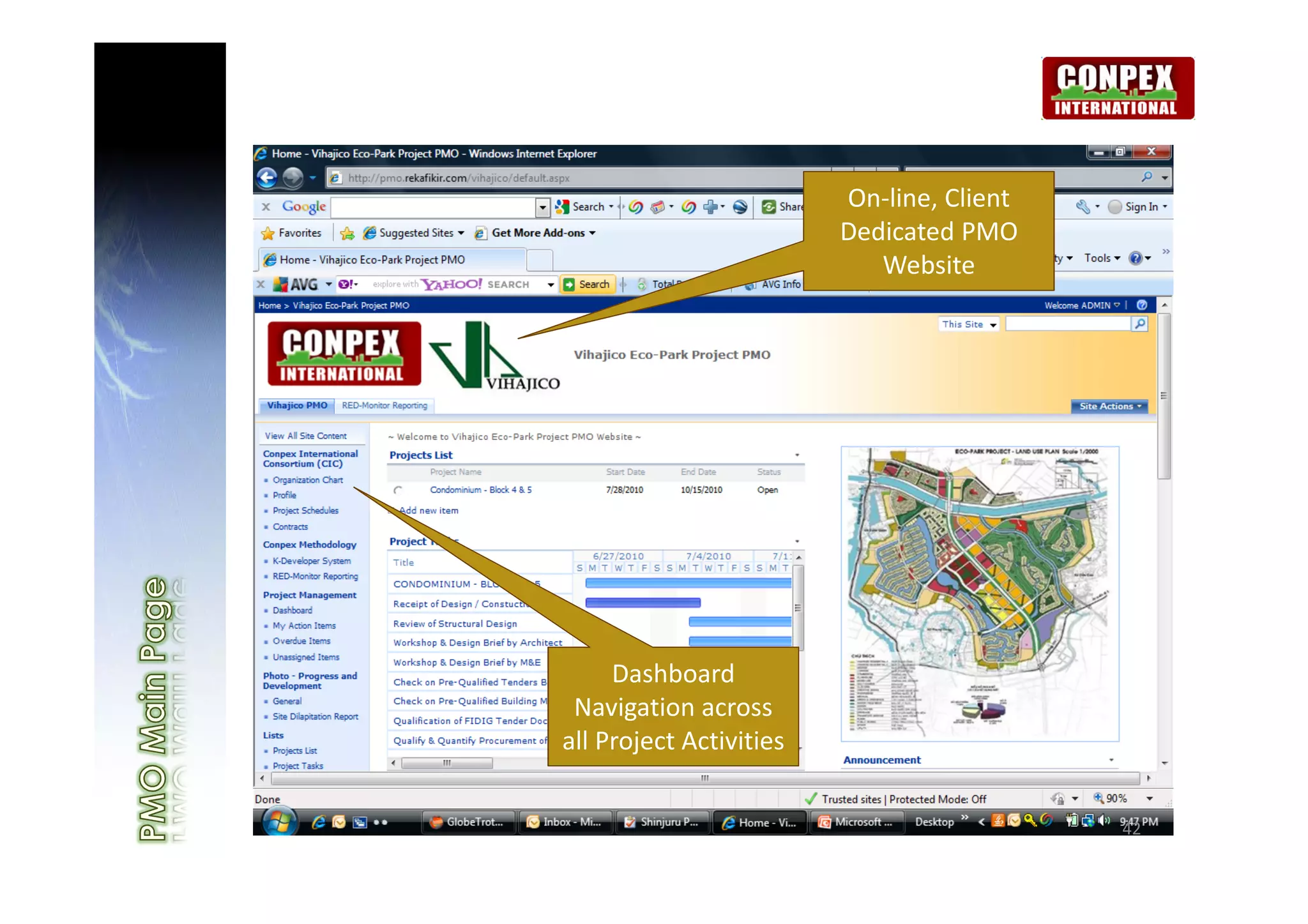Click the browser Back arrow button
This screenshot has width=1308, height=924.
coord(268,178)
